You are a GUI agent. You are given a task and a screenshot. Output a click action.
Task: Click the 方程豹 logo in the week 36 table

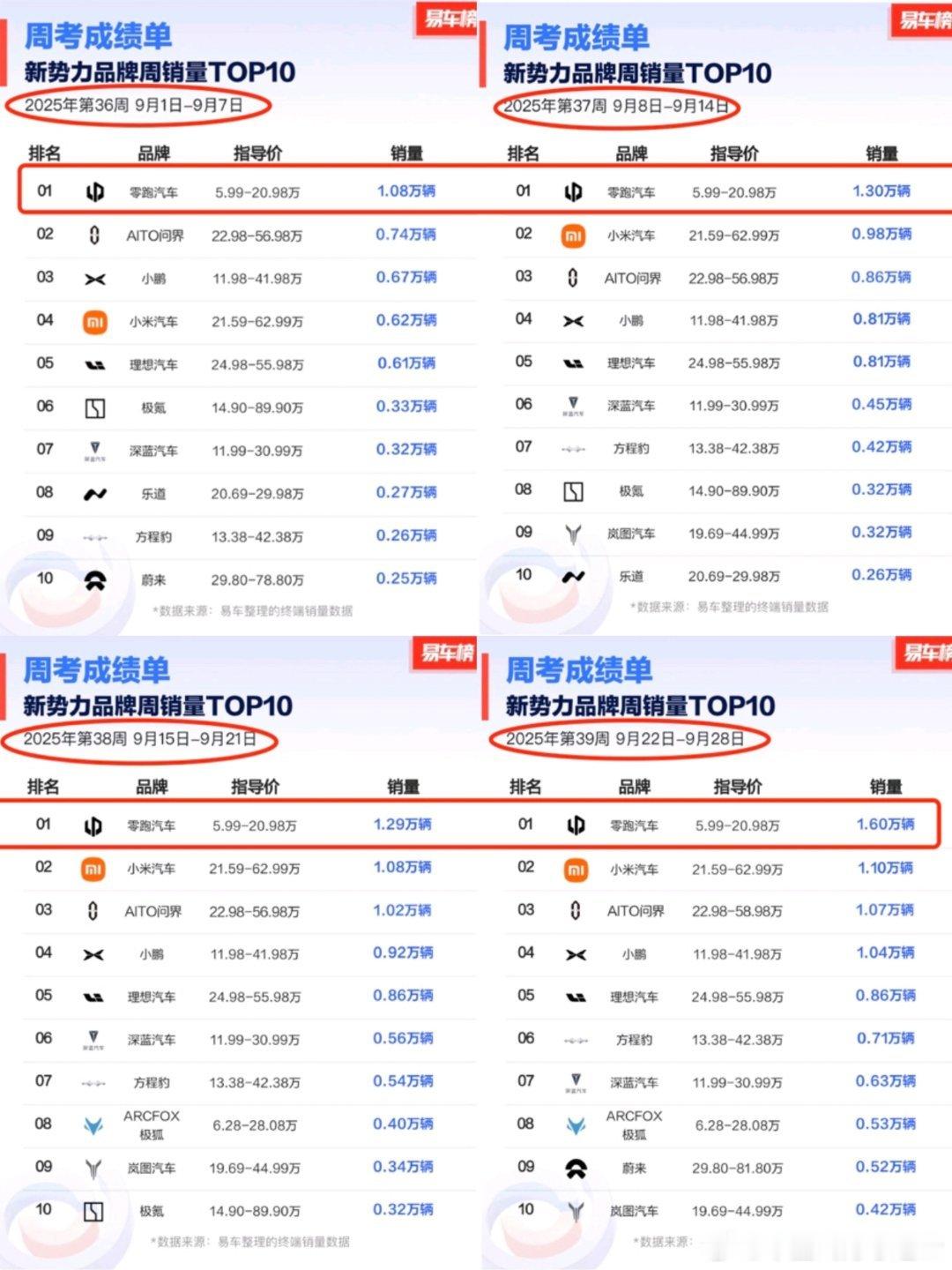click(94, 537)
